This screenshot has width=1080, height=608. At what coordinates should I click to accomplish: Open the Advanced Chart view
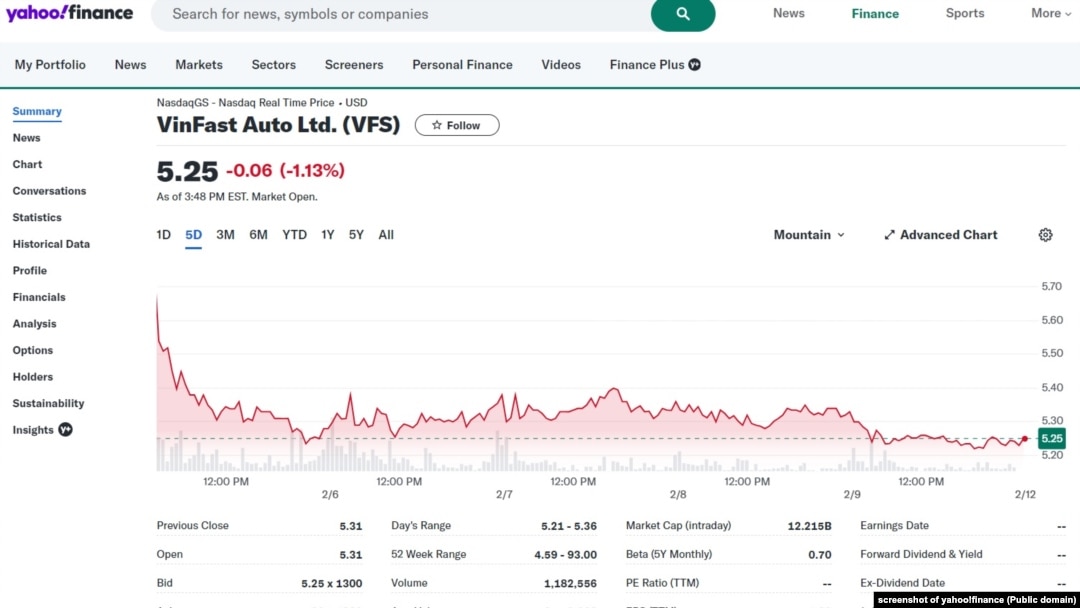[940, 235]
